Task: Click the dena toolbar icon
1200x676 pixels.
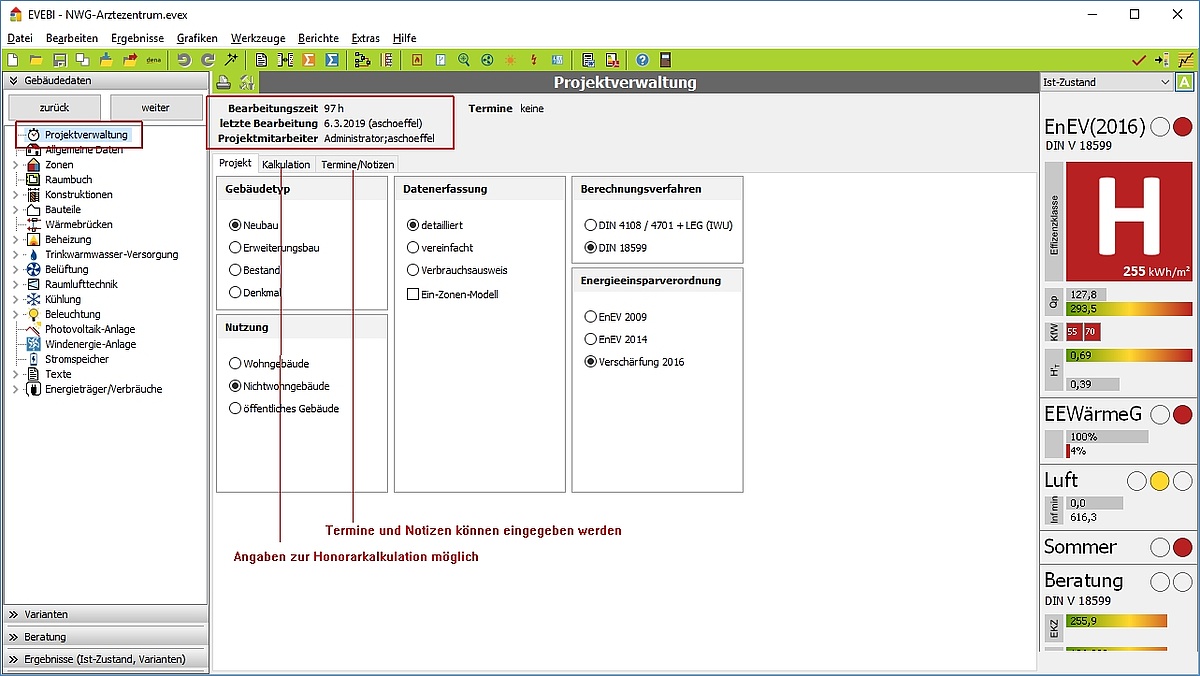Action: (x=154, y=60)
